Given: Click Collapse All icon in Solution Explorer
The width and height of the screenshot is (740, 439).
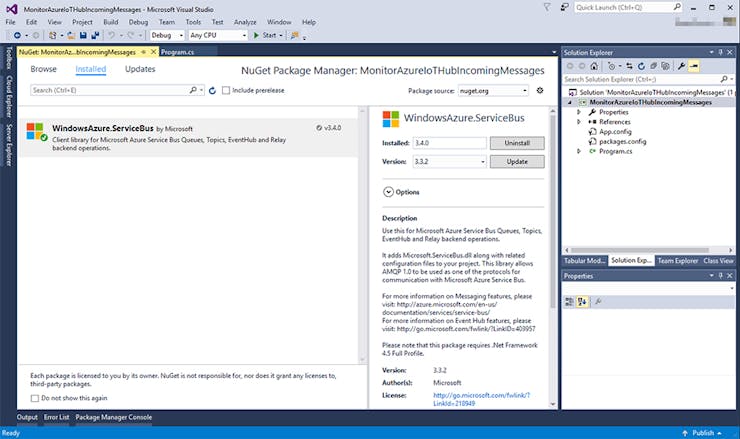Looking at the screenshot, I should pyautogui.click(x=653, y=66).
